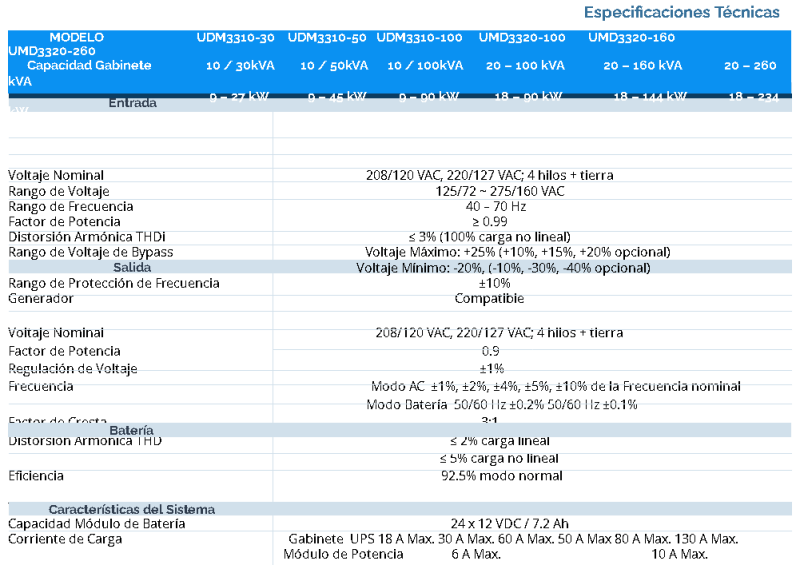The image size is (800, 565).
Task: Click 'Regulación de Voltaje' label
Action: pyautogui.click(x=72, y=369)
